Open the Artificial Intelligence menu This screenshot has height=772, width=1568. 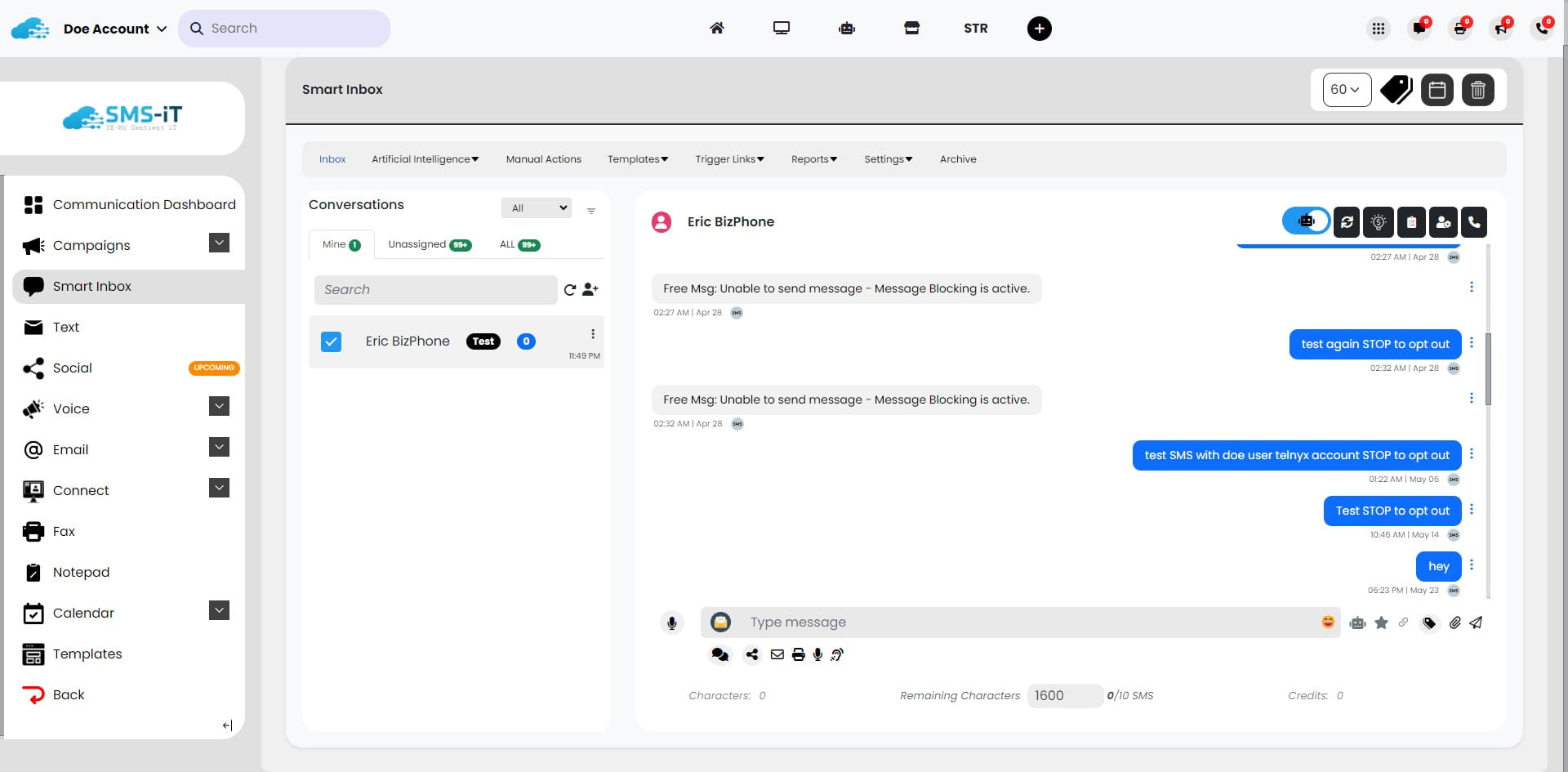pos(425,159)
